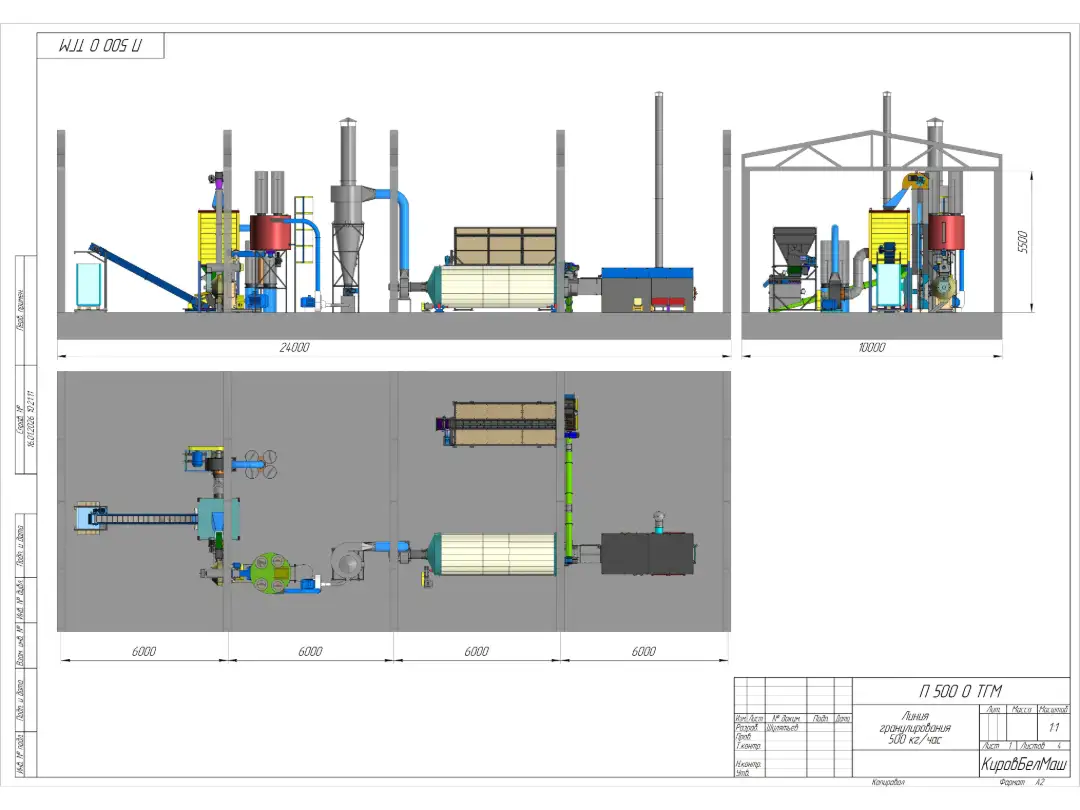Click the Копировал label below title block

pos(887,783)
